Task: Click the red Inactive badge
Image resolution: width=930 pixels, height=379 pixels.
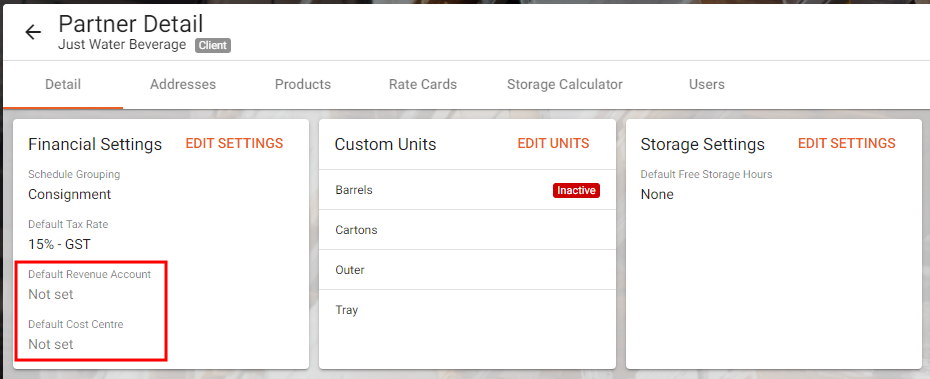Action: [577, 190]
